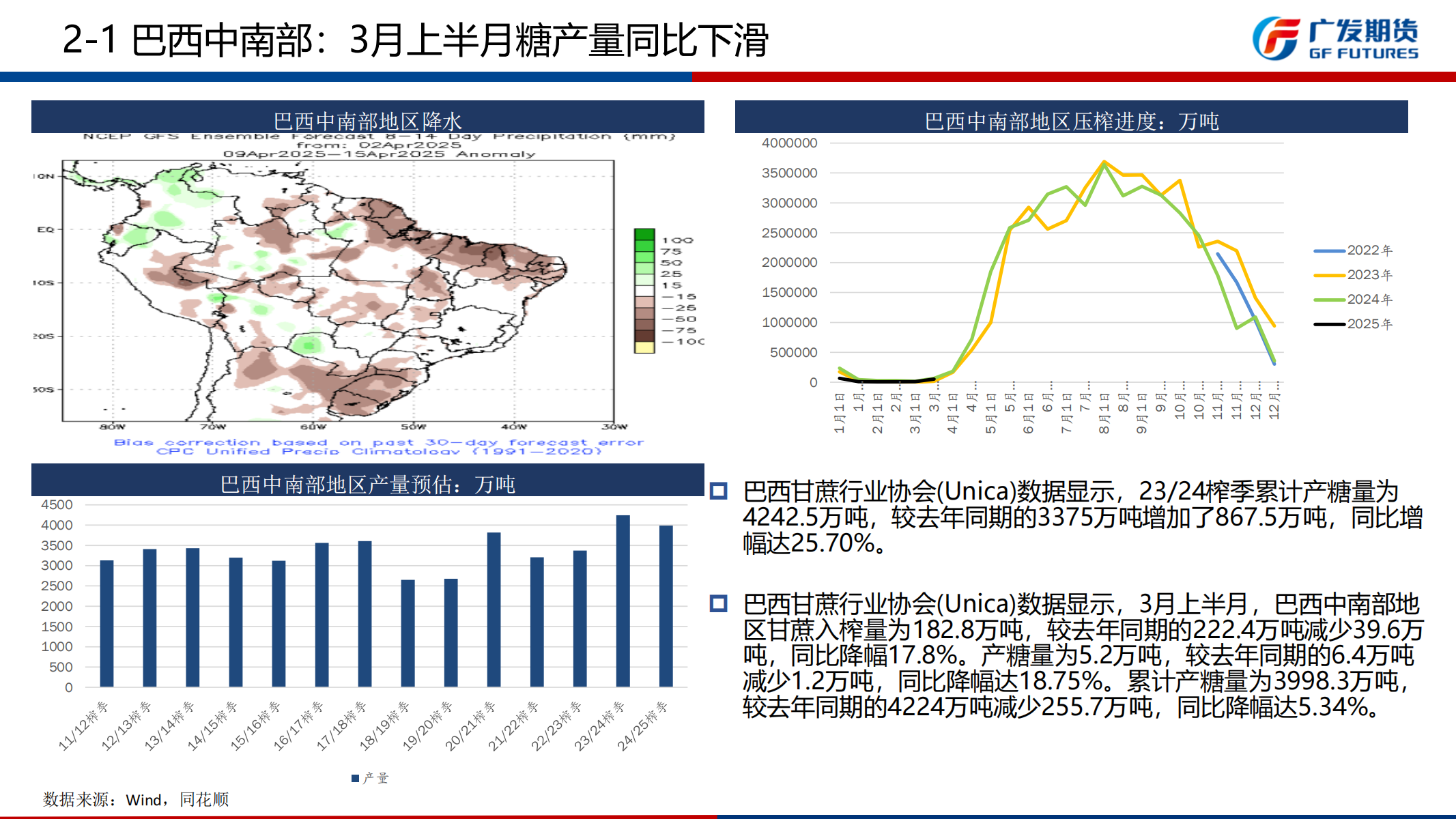The image size is (1456, 819).
Task: Click the 23/24榨季 tallest bar
Action: click(623, 601)
